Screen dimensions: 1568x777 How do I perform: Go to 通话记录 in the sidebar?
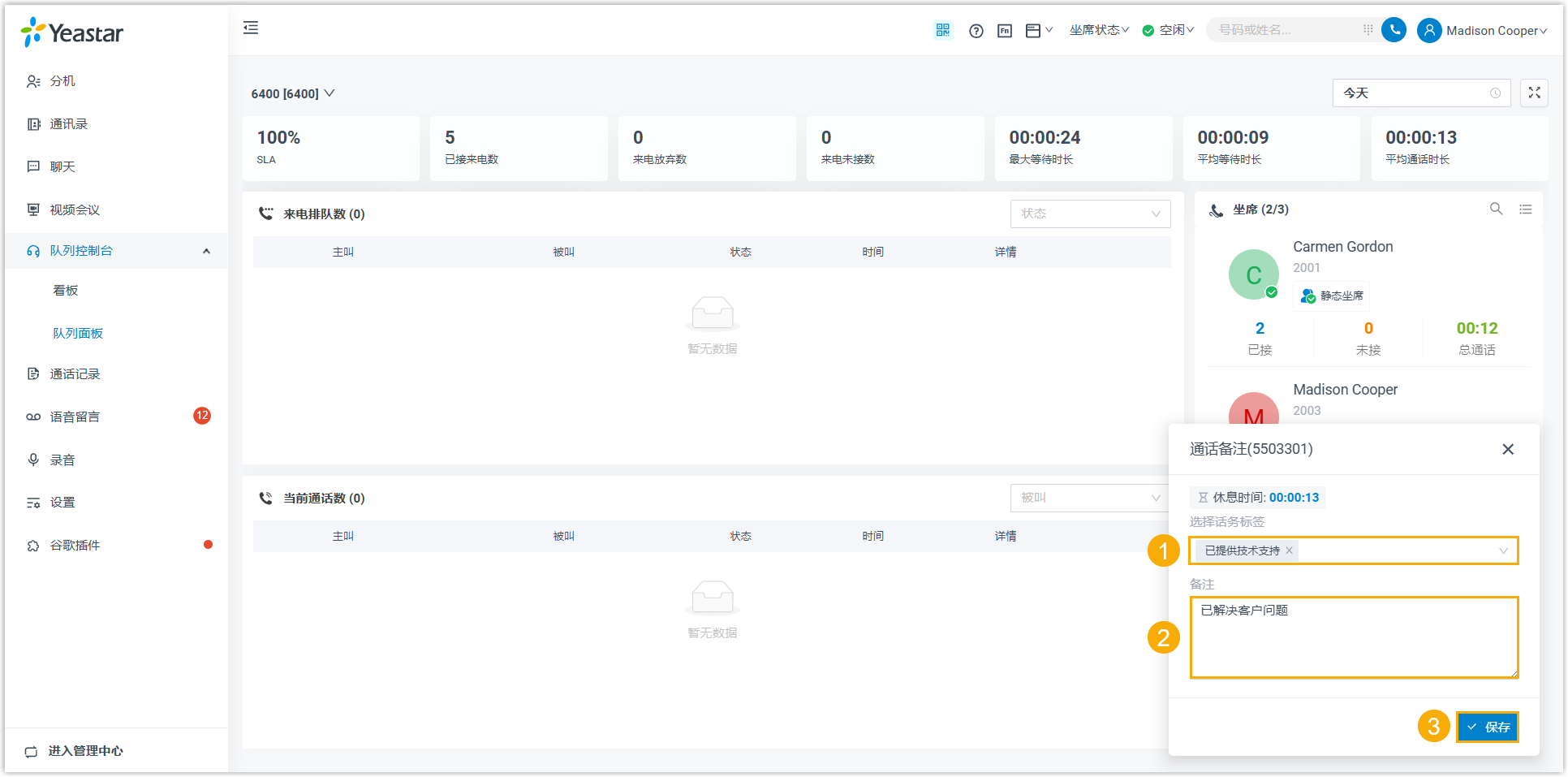[x=75, y=374]
